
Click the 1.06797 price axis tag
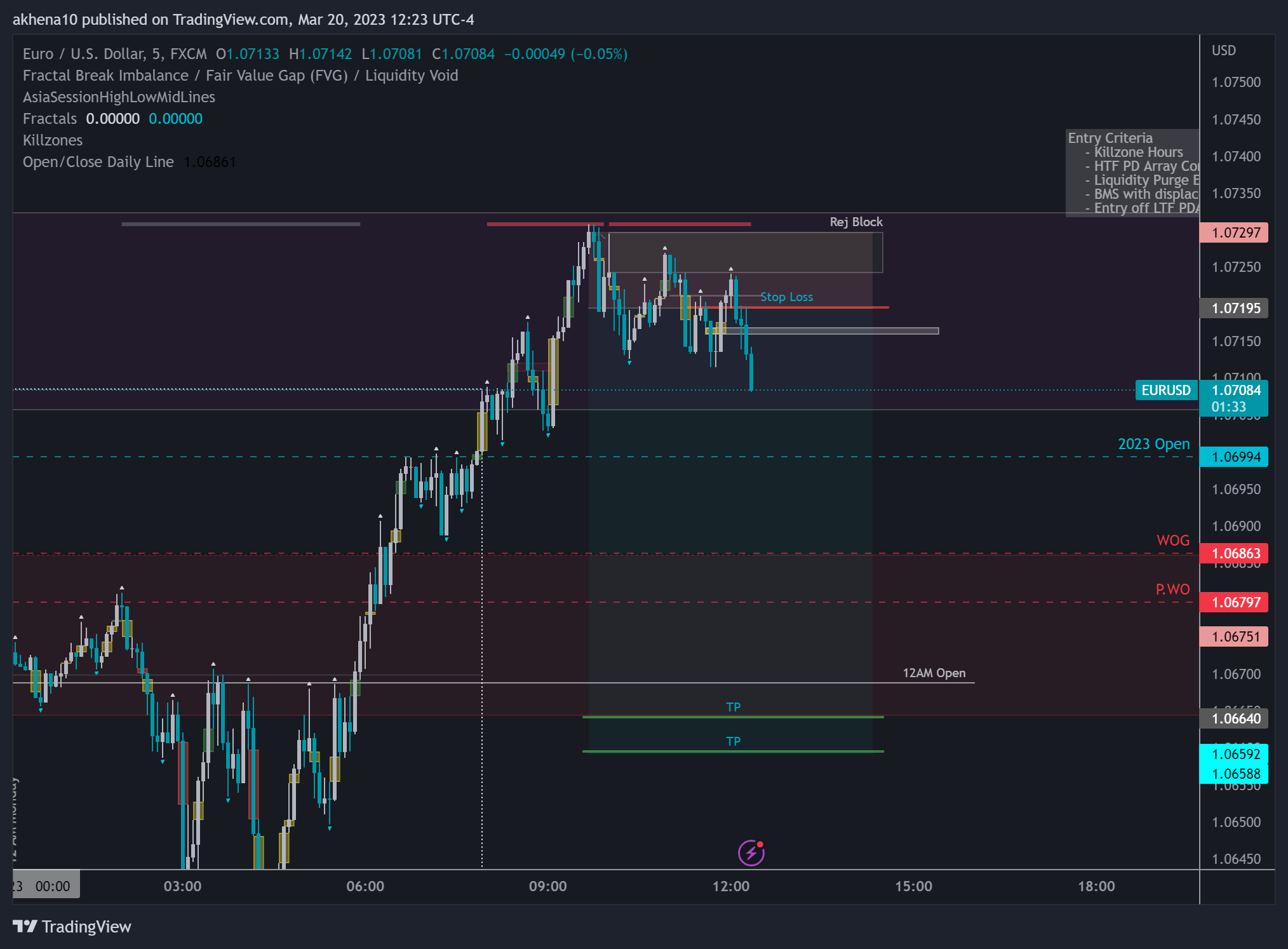click(1234, 602)
